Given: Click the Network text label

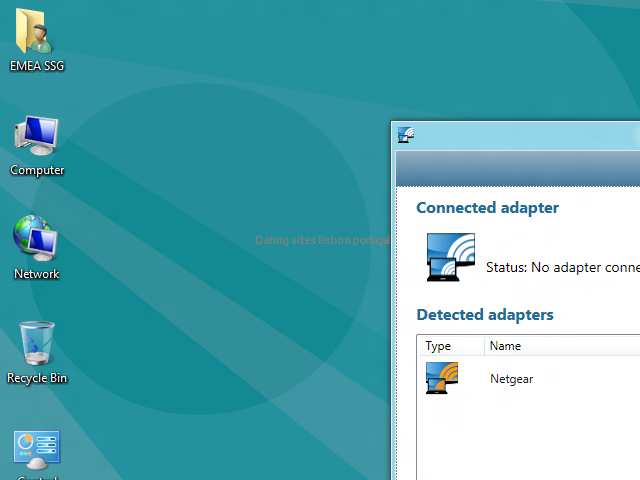Looking at the screenshot, I should [37, 274].
